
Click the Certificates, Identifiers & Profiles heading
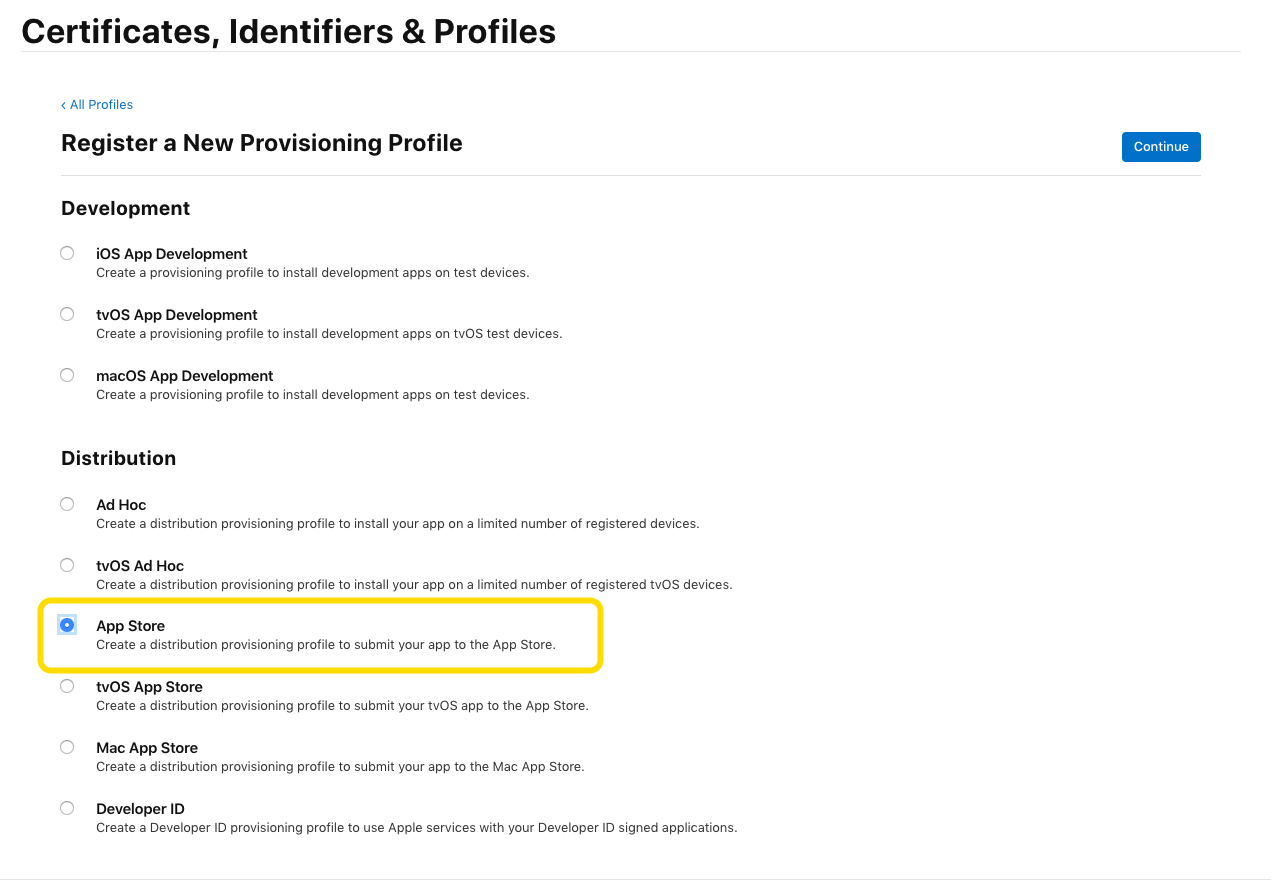tap(289, 31)
